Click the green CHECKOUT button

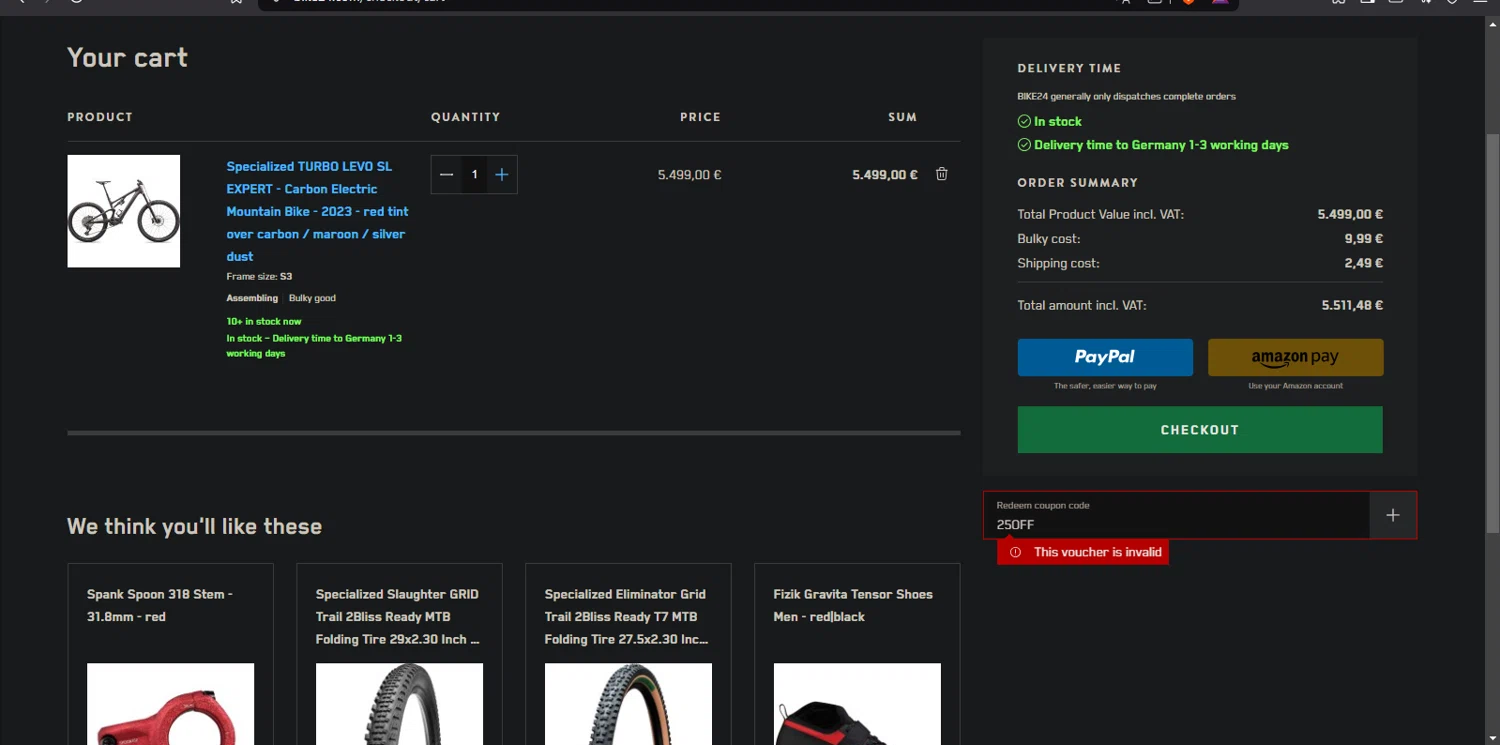click(x=1200, y=430)
